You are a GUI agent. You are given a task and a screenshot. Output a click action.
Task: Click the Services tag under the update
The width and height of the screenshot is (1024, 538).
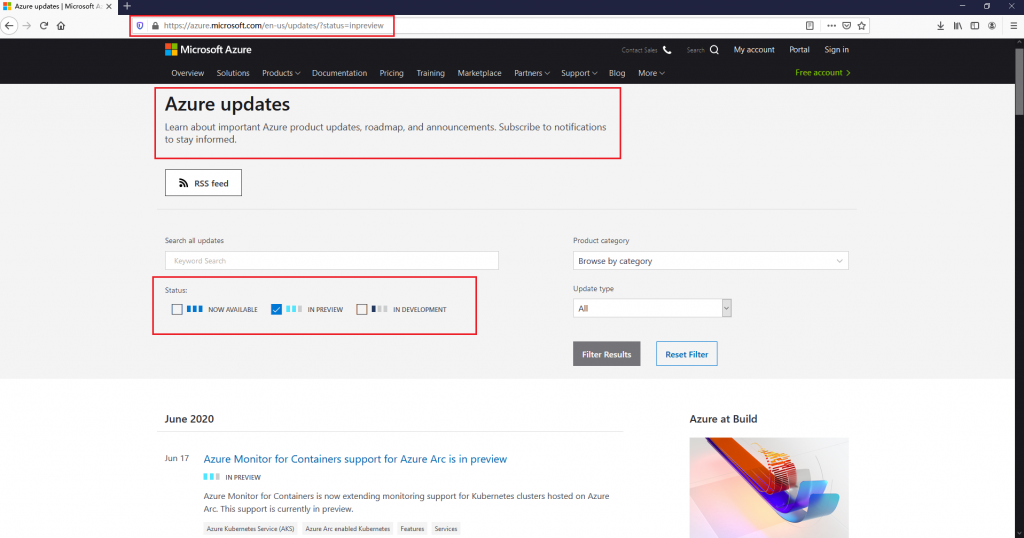(x=446, y=529)
